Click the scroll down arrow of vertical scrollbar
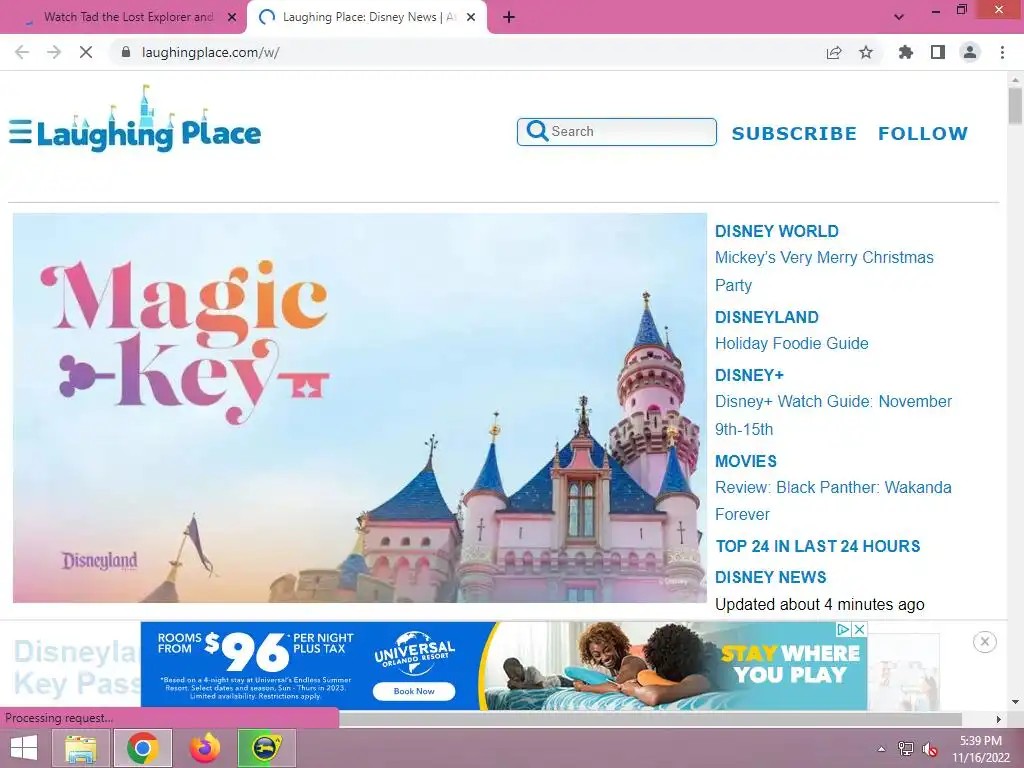 pyautogui.click(x=1015, y=702)
